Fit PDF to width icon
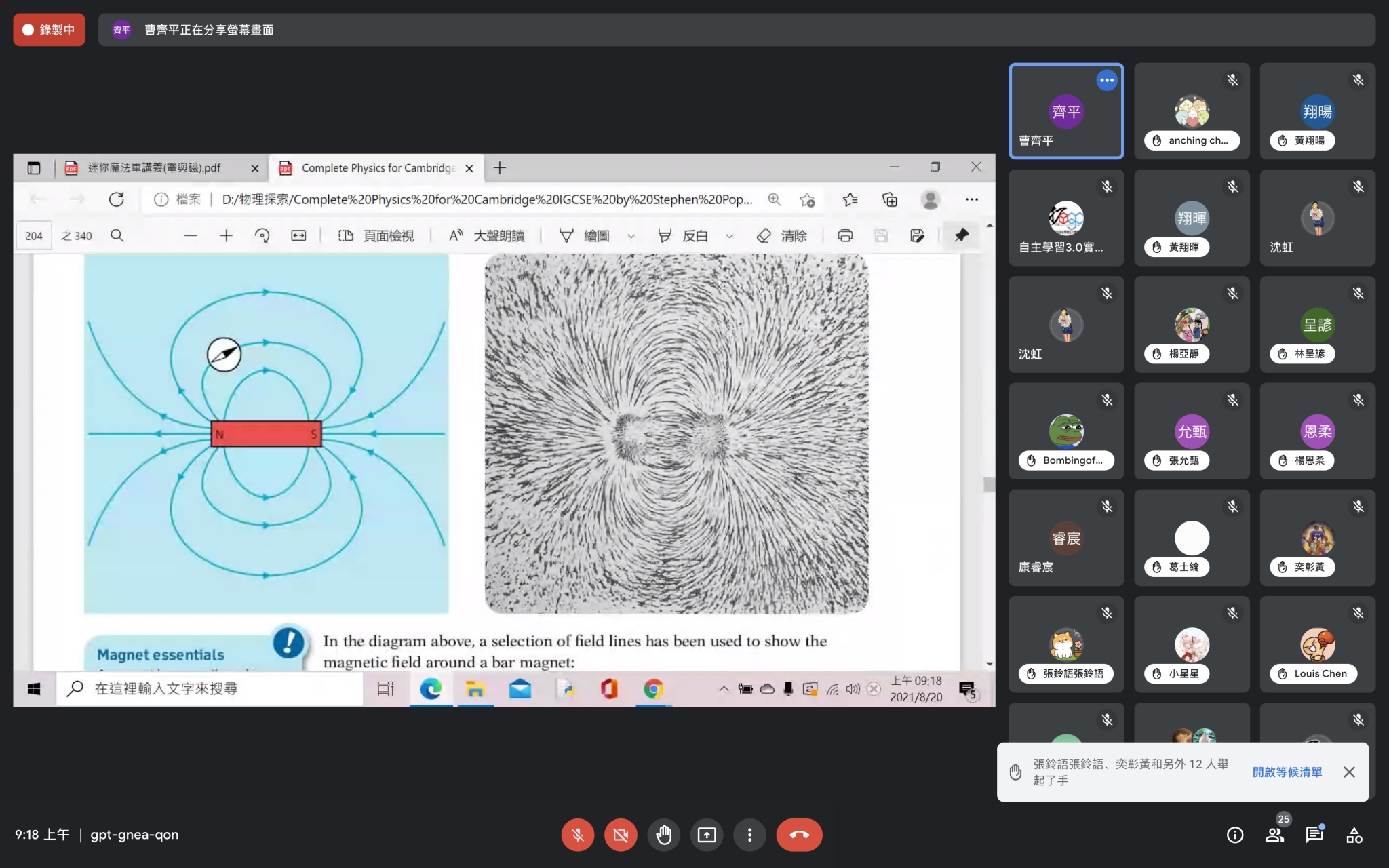The image size is (1389, 868). [298, 235]
